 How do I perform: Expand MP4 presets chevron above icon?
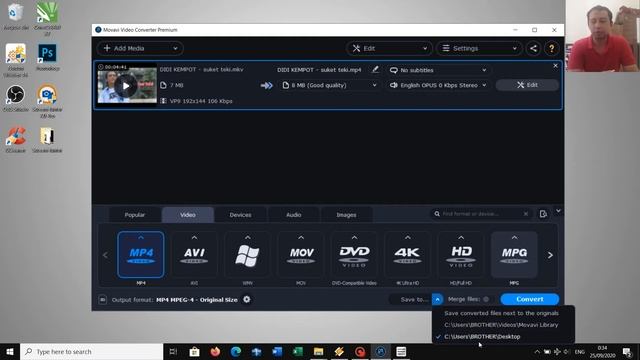tap(141, 237)
